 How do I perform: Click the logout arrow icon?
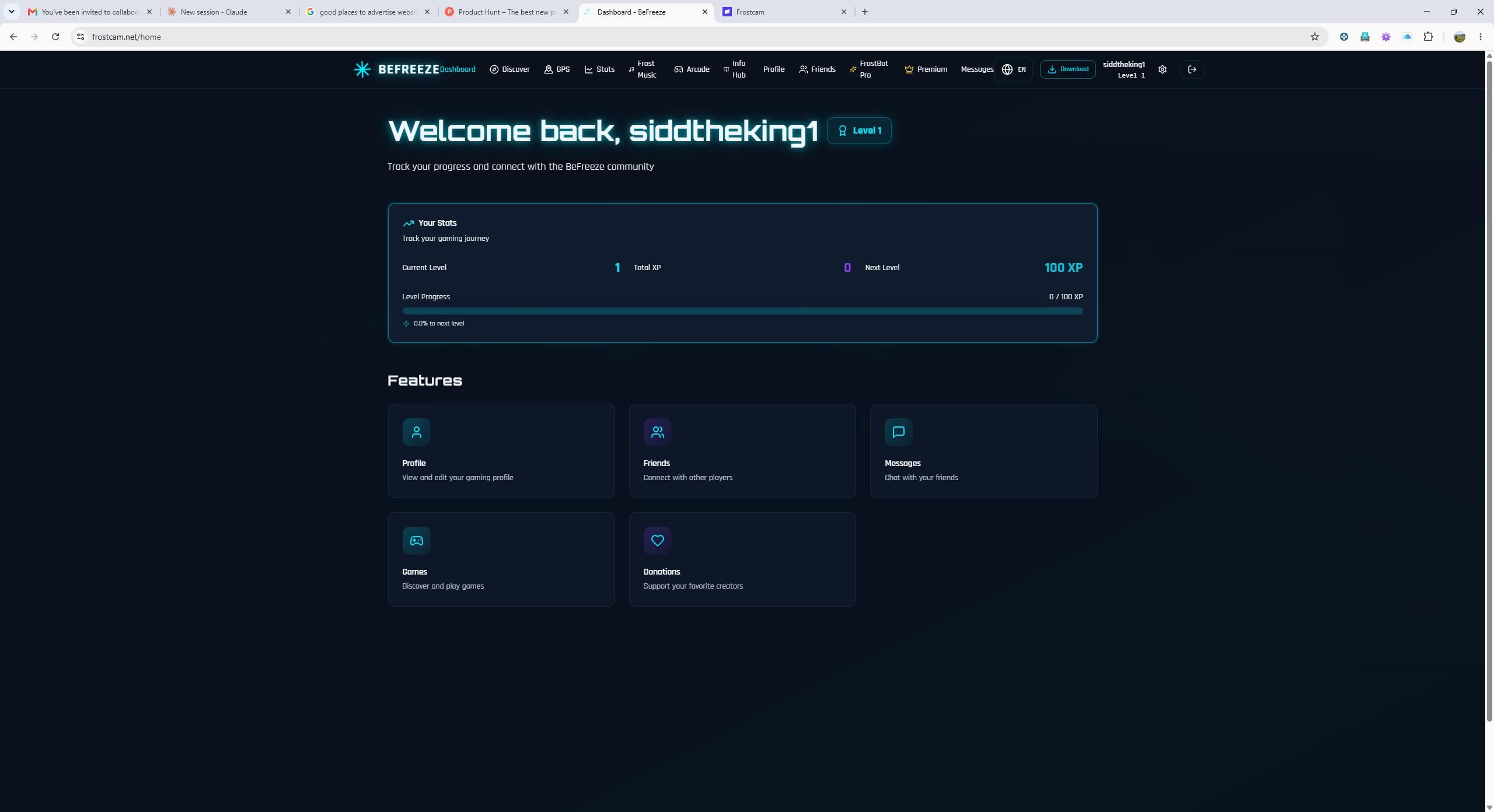[x=1192, y=69]
